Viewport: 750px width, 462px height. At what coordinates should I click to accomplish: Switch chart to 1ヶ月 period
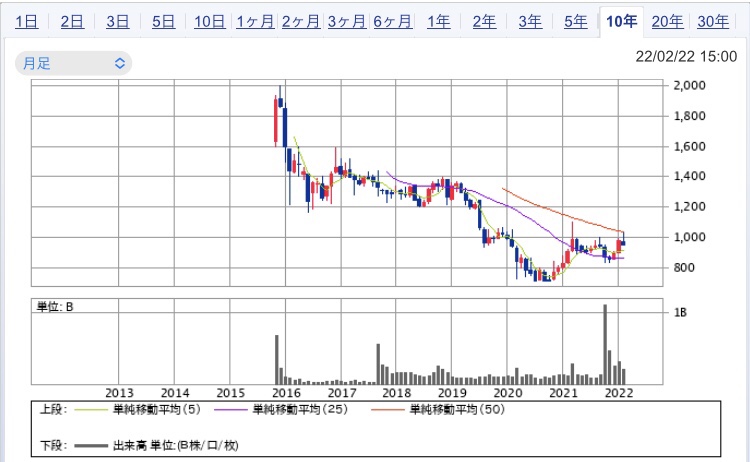point(255,21)
